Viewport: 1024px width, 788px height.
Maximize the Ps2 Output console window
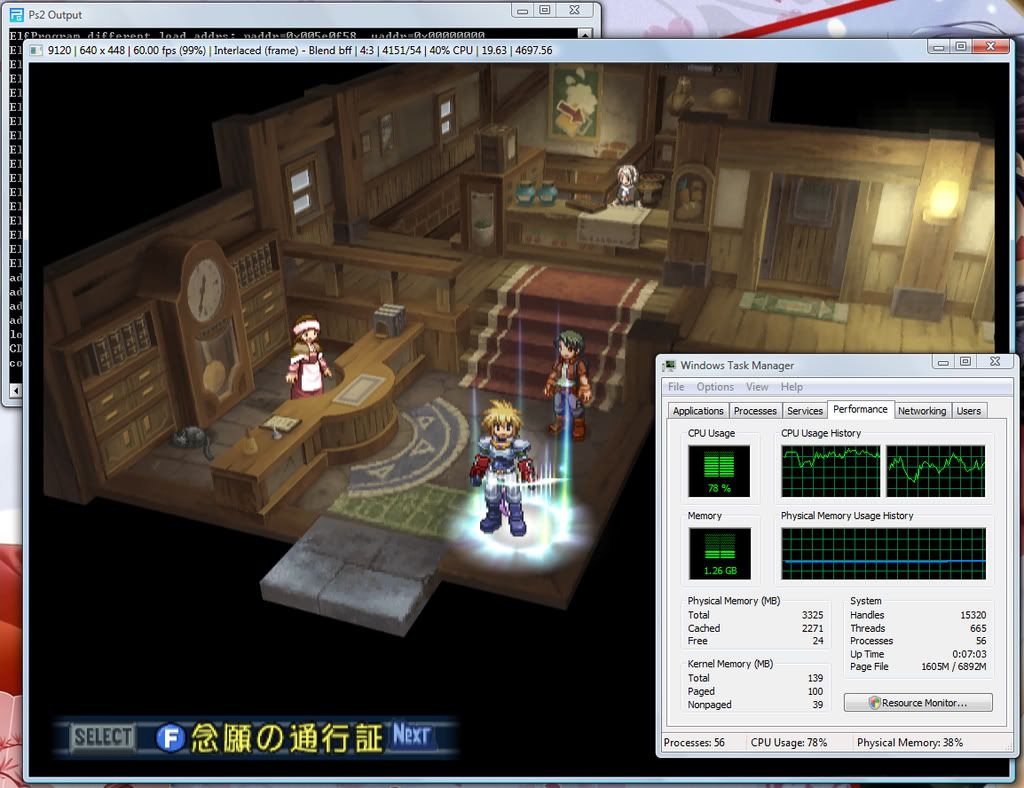pyautogui.click(x=545, y=10)
